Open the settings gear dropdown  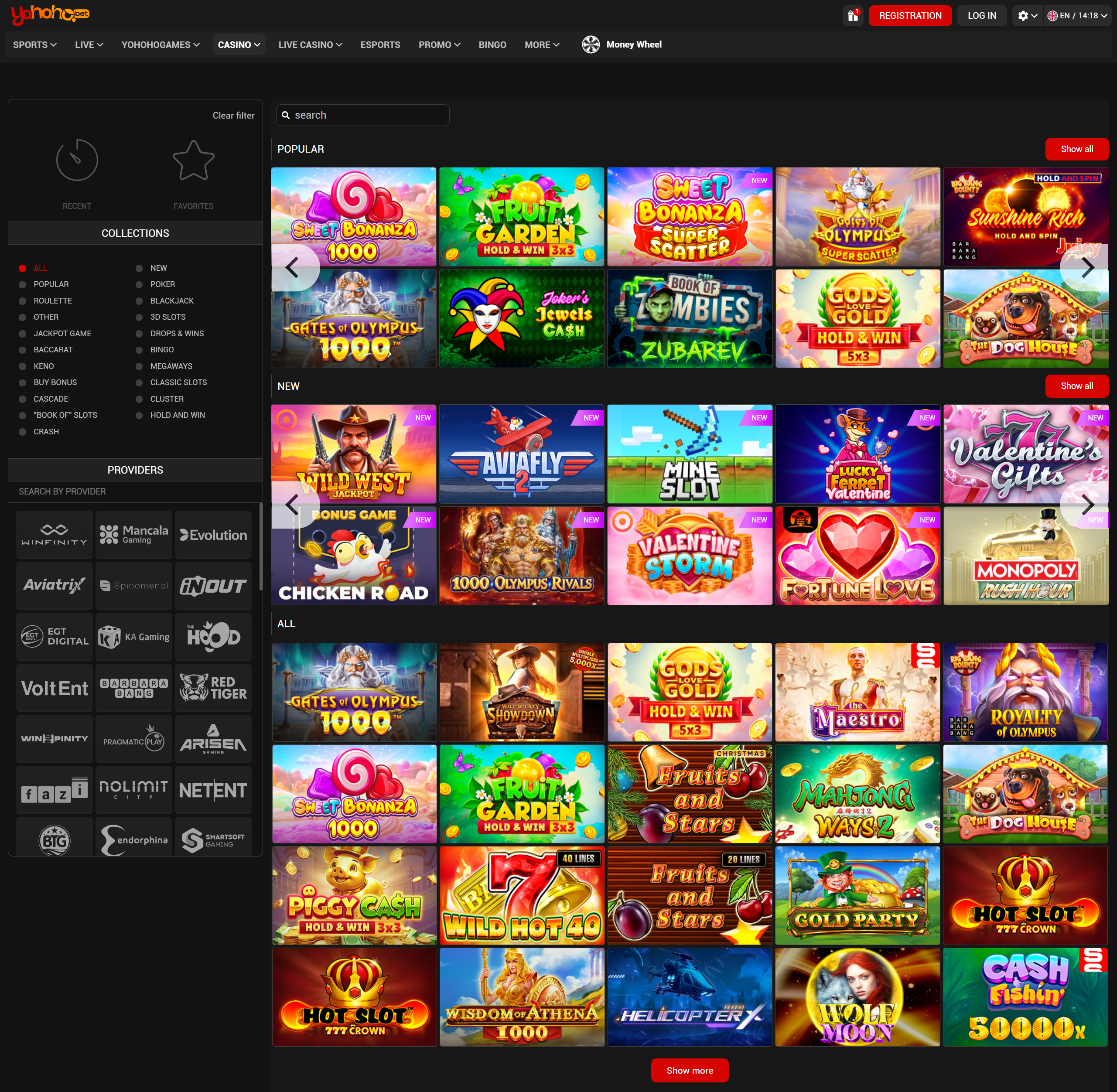click(1027, 16)
